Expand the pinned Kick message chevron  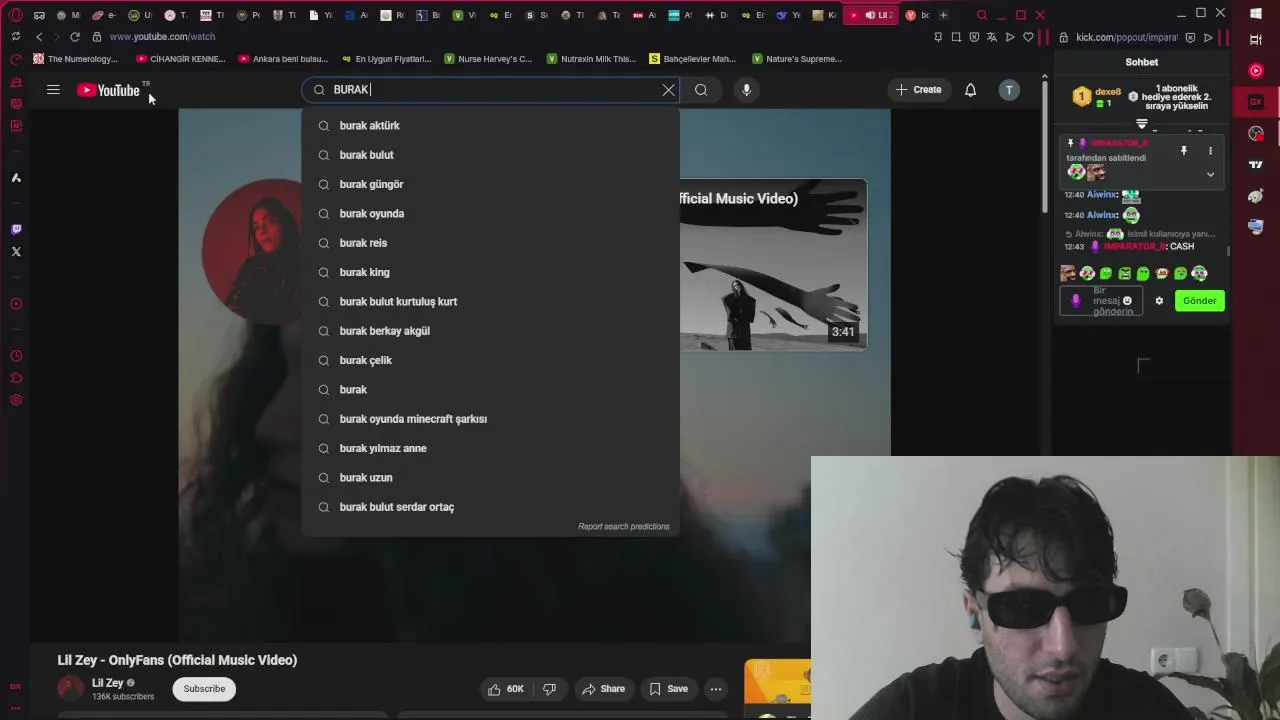(x=1210, y=174)
